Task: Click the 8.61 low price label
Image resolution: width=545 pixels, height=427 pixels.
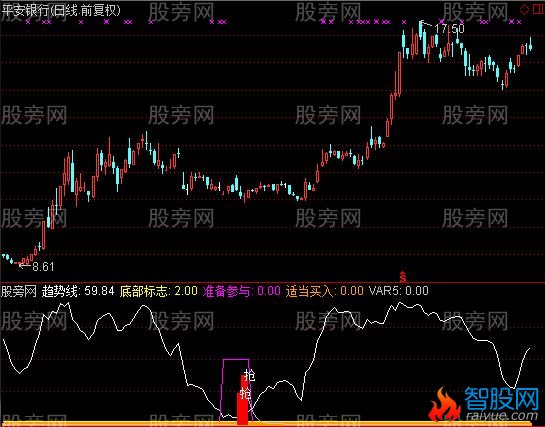Action: pos(43,267)
